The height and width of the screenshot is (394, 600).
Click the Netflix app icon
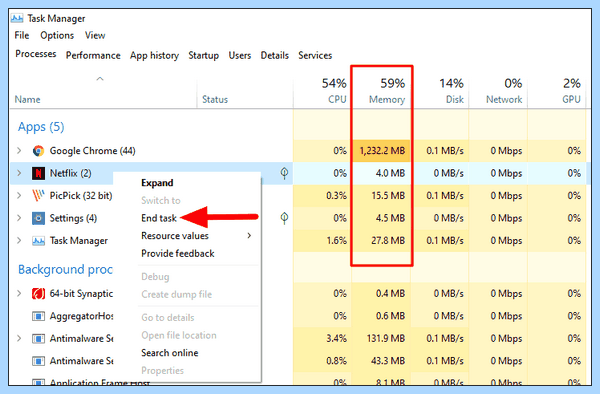click(38, 173)
